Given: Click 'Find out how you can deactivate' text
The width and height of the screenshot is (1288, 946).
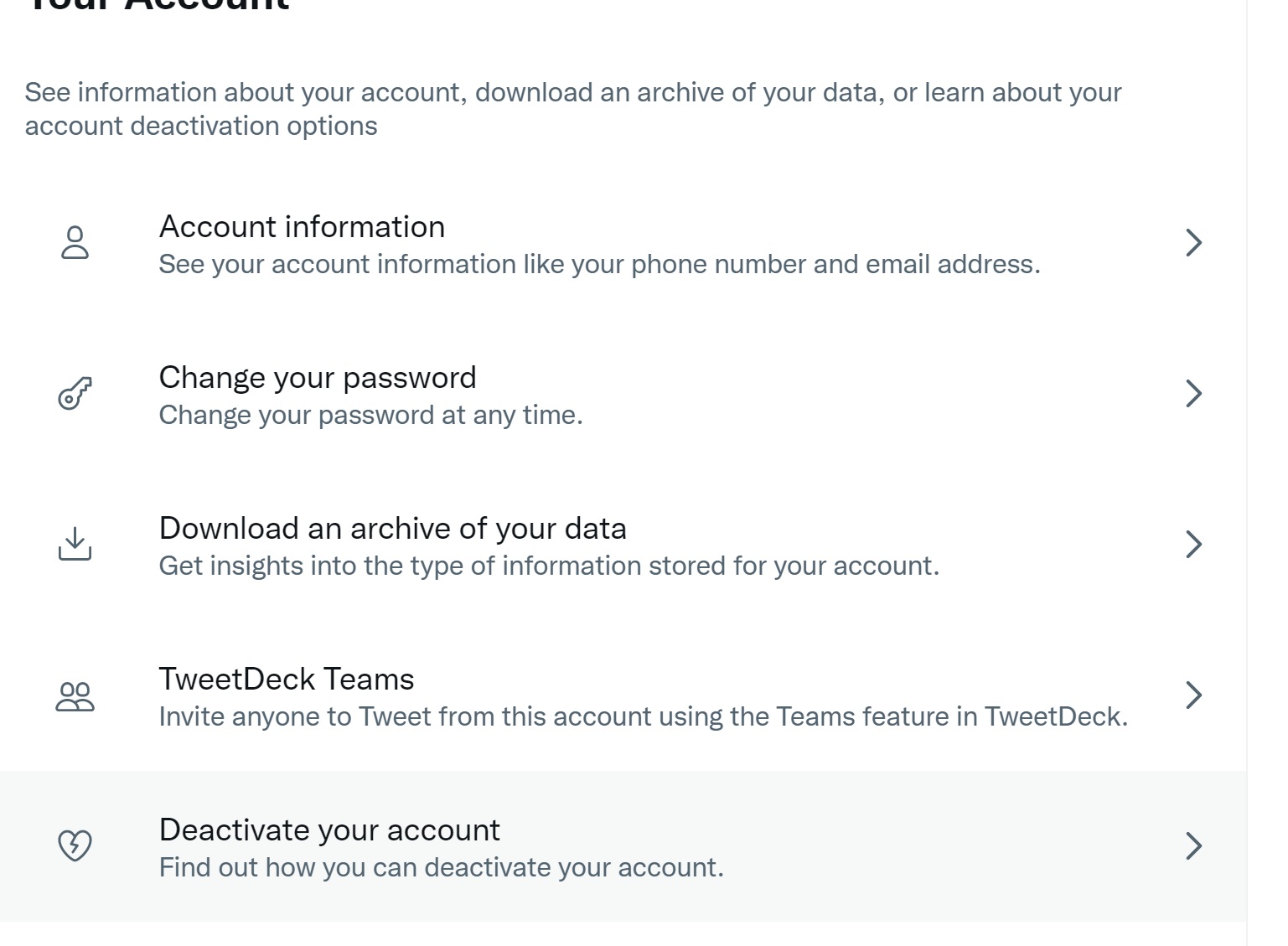Looking at the screenshot, I should (x=441, y=867).
